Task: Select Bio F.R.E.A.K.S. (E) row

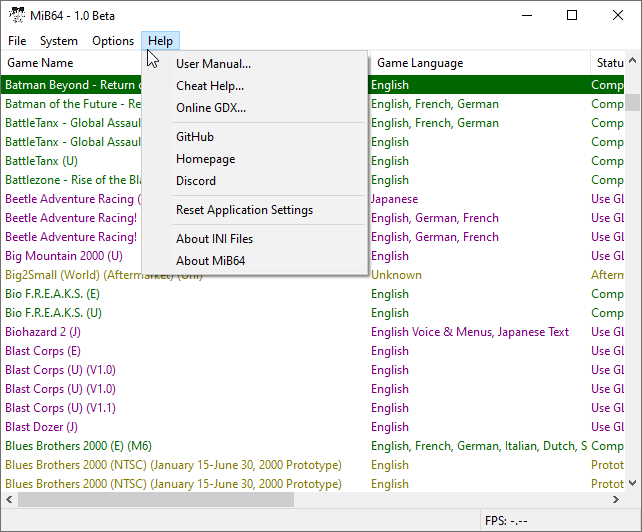Action: tap(52, 294)
